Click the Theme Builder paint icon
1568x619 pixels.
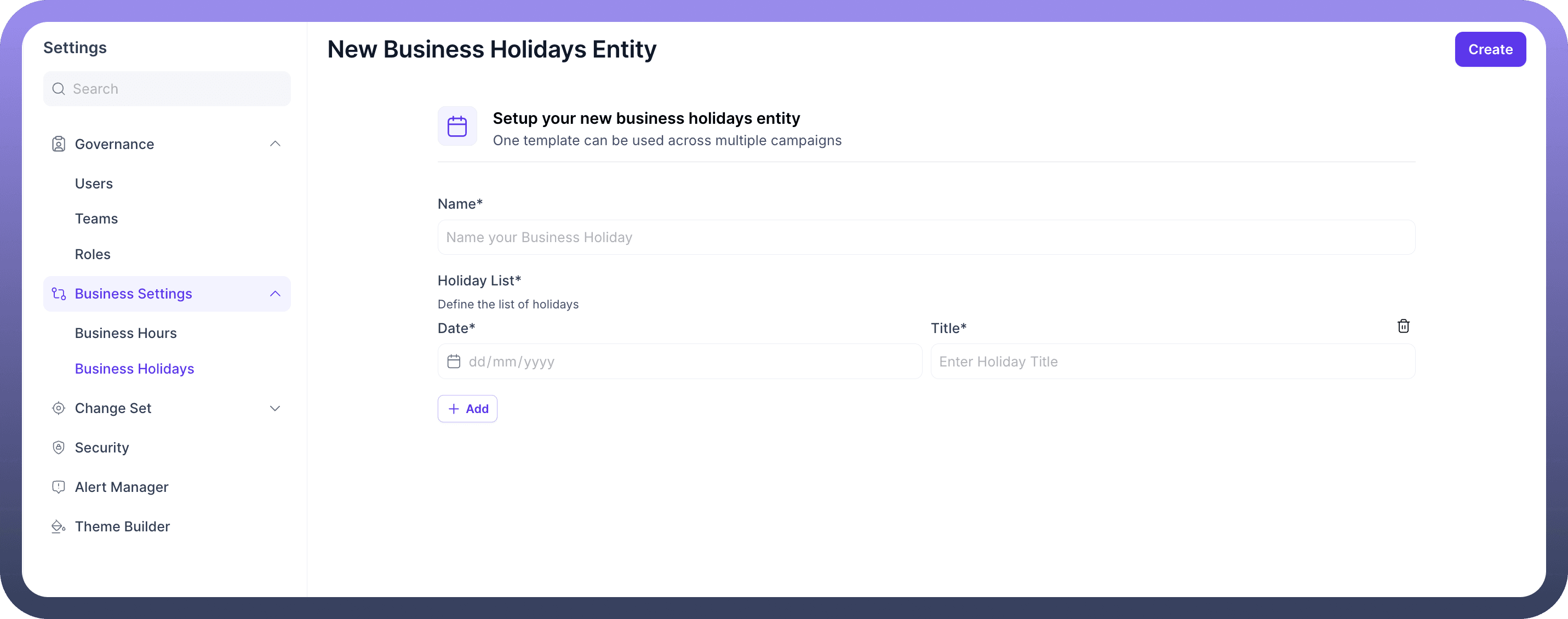coord(59,526)
